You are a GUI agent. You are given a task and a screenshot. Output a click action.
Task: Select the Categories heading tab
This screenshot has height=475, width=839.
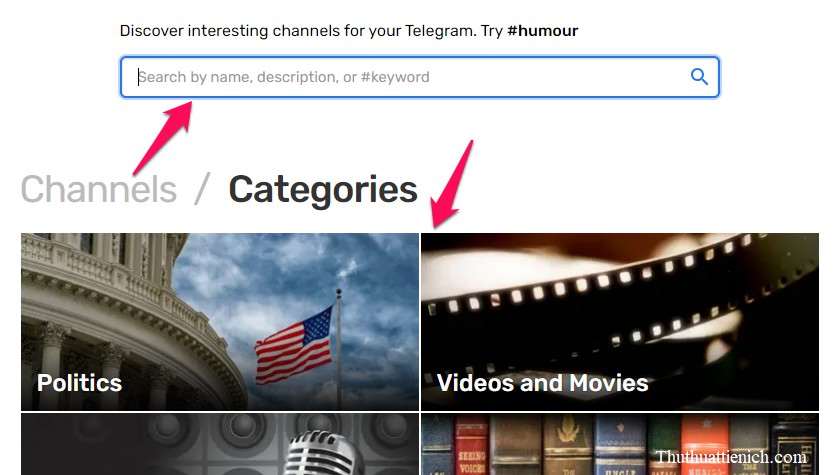click(x=323, y=190)
